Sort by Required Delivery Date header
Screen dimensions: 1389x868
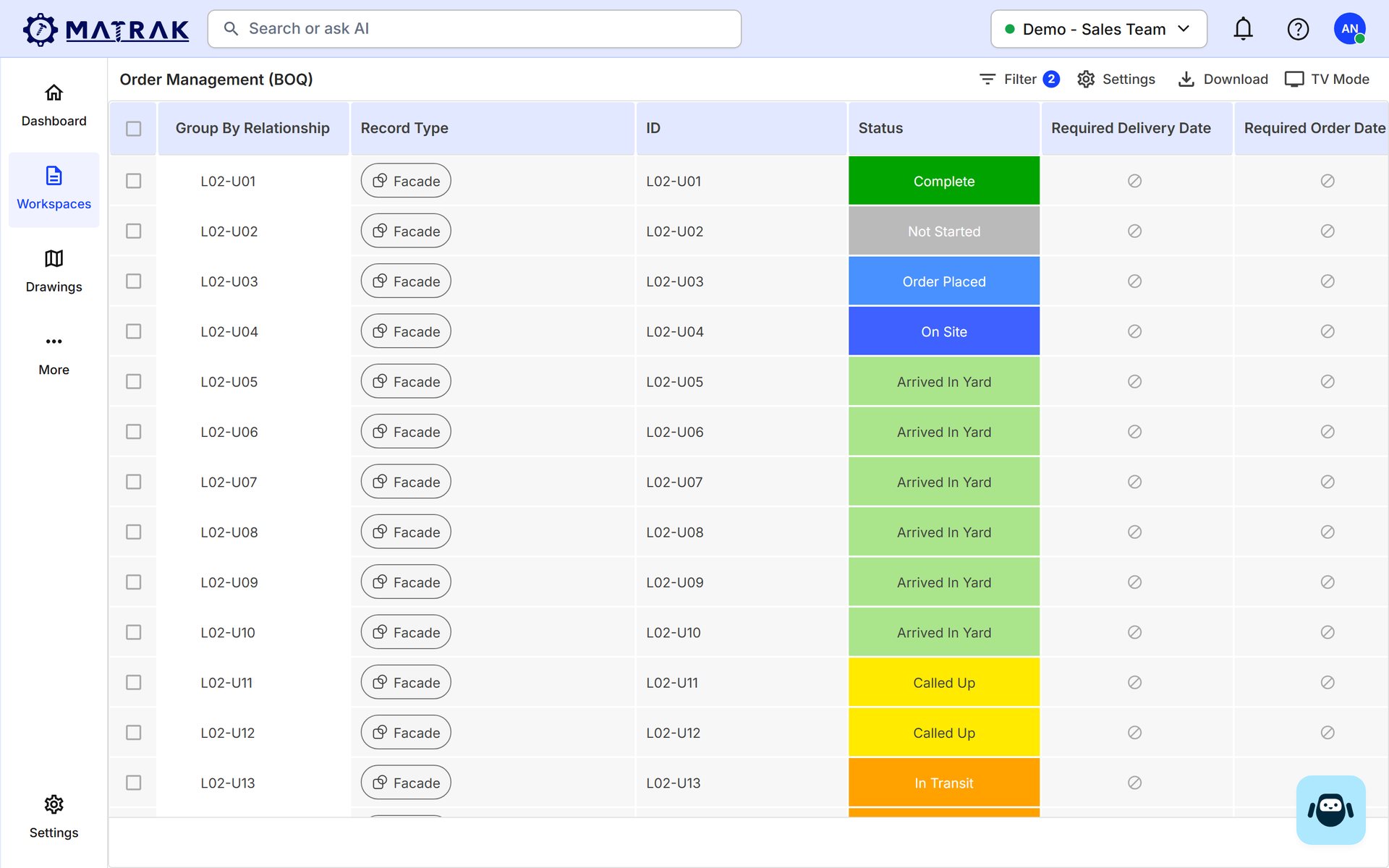pos(1137,128)
